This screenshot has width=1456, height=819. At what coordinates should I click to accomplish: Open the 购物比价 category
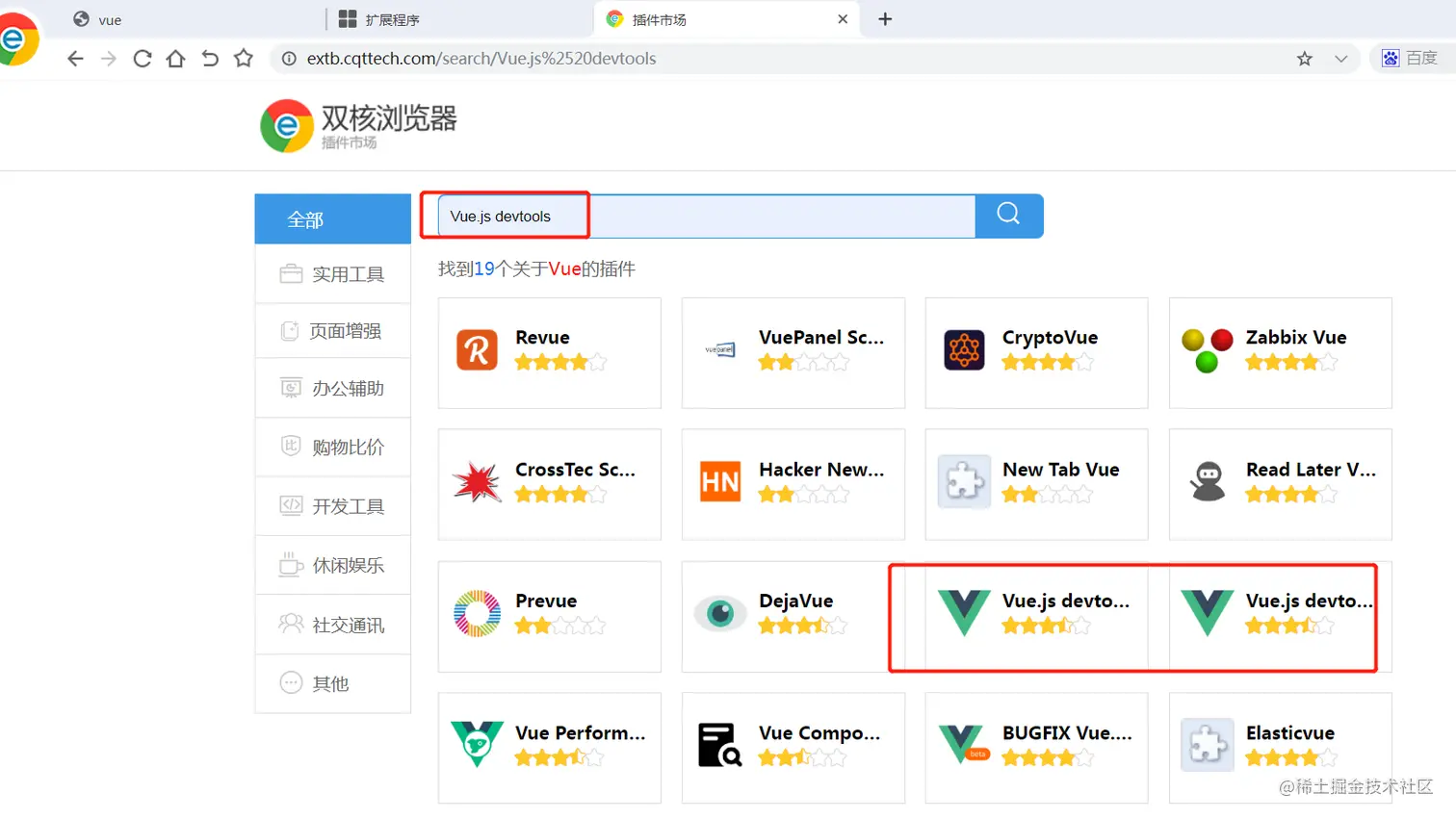point(332,448)
